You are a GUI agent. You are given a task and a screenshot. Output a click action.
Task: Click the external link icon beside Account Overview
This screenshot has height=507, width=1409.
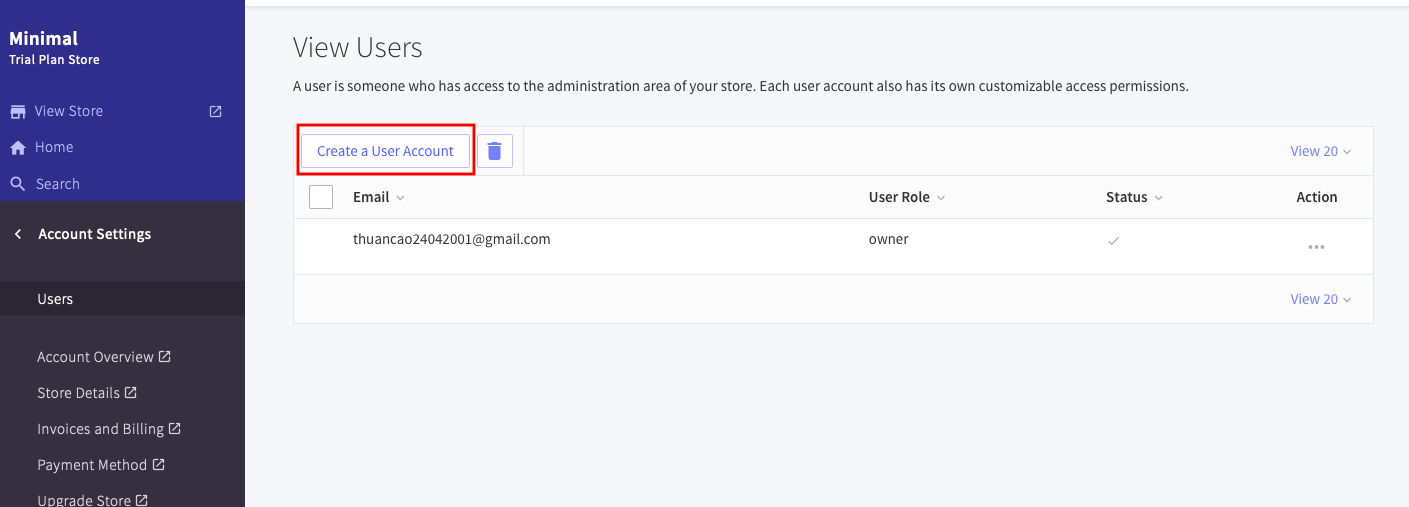(x=165, y=356)
